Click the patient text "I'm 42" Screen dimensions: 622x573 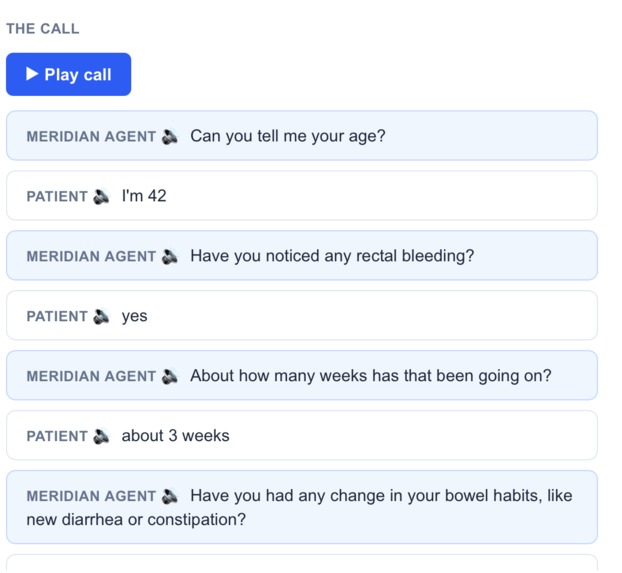coord(144,196)
